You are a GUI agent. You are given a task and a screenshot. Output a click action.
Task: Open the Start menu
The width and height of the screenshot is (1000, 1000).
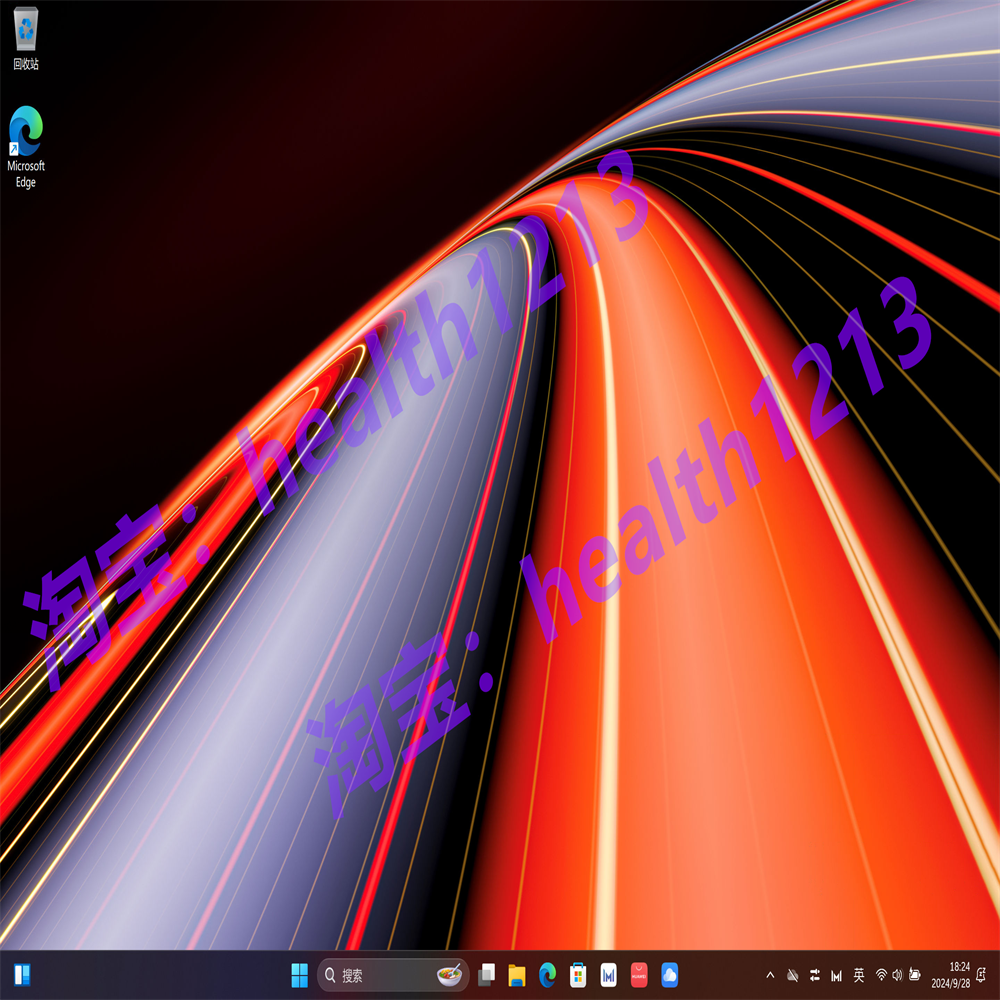[300, 972]
